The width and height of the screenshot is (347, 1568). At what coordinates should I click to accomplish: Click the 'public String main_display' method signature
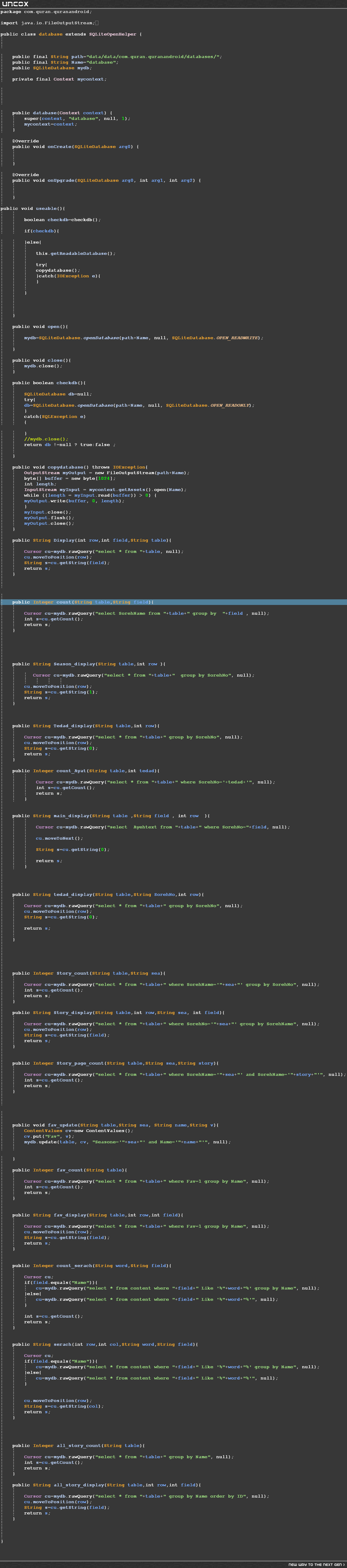pyautogui.click(x=111, y=816)
